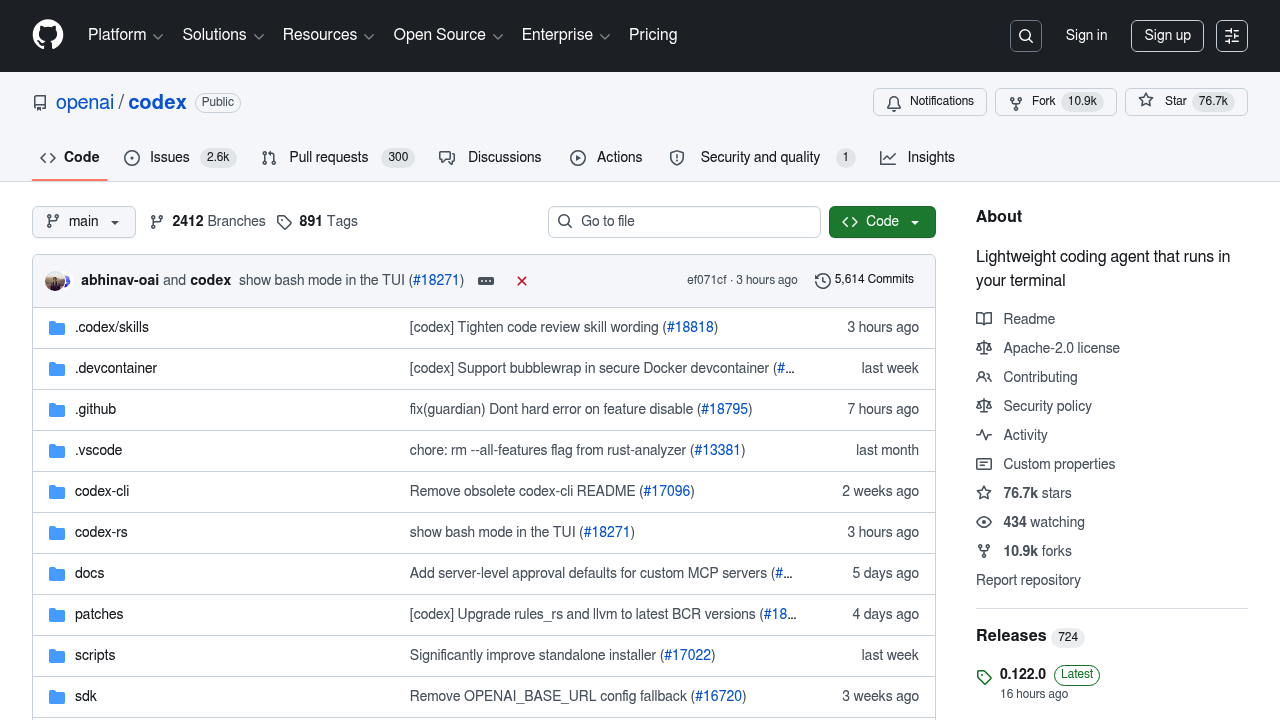Click the Go to file search field
The width and height of the screenshot is (1280, 720).
684,221
